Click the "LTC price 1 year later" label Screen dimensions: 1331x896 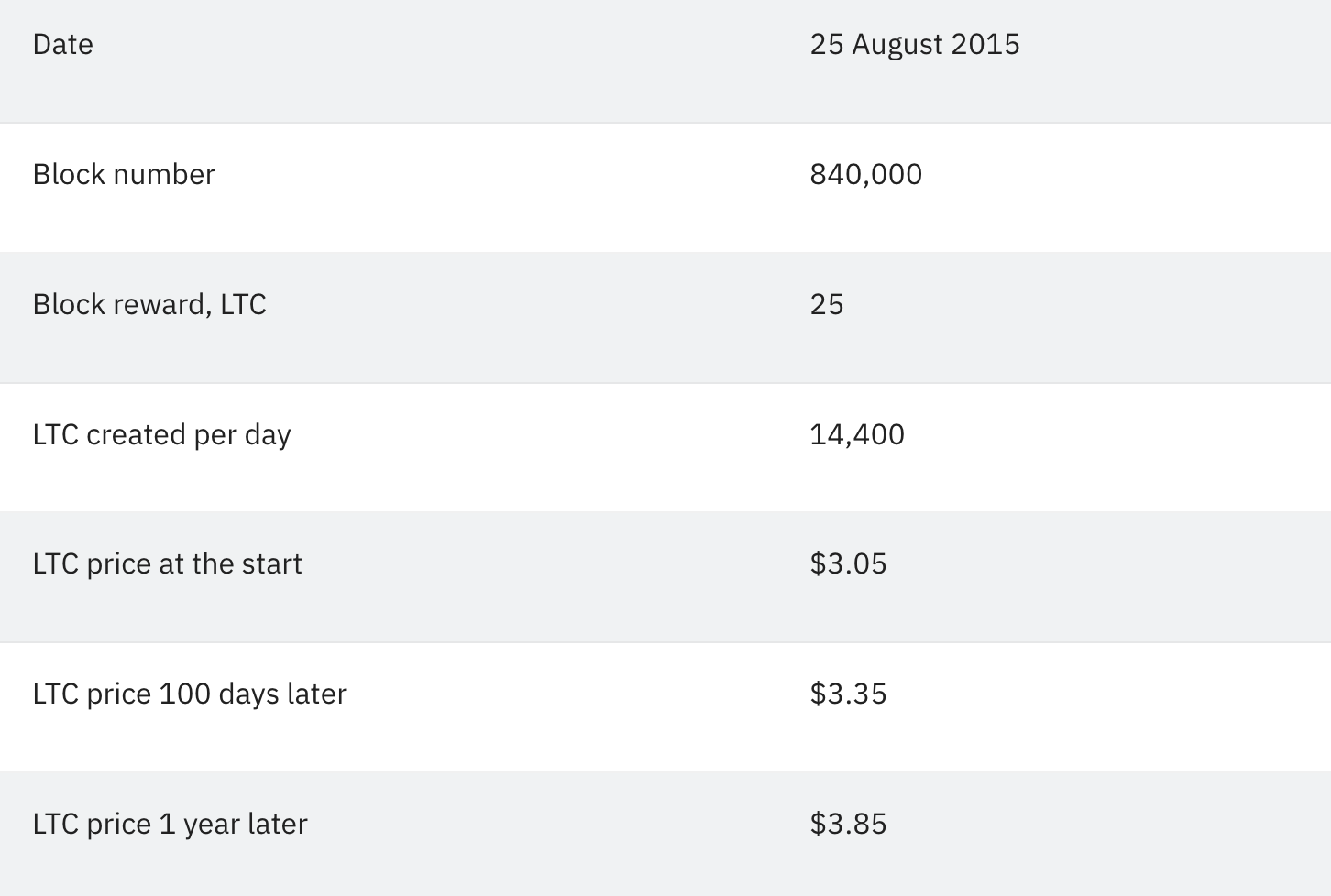point(170,825)
